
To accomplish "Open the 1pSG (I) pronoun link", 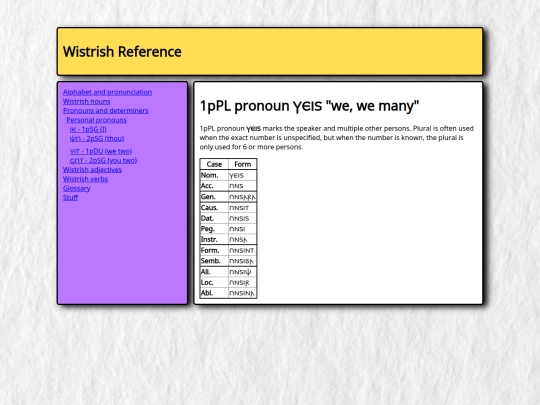I will [88, 129].
